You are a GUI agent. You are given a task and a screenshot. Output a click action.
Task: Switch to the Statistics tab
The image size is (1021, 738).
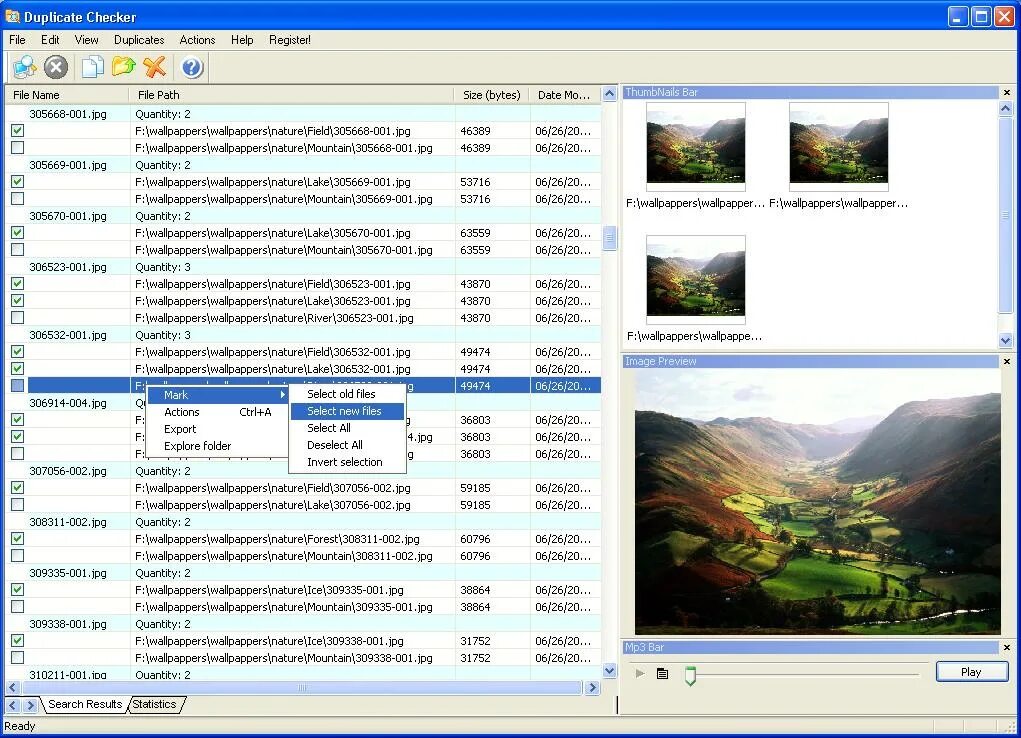(155, 704)
